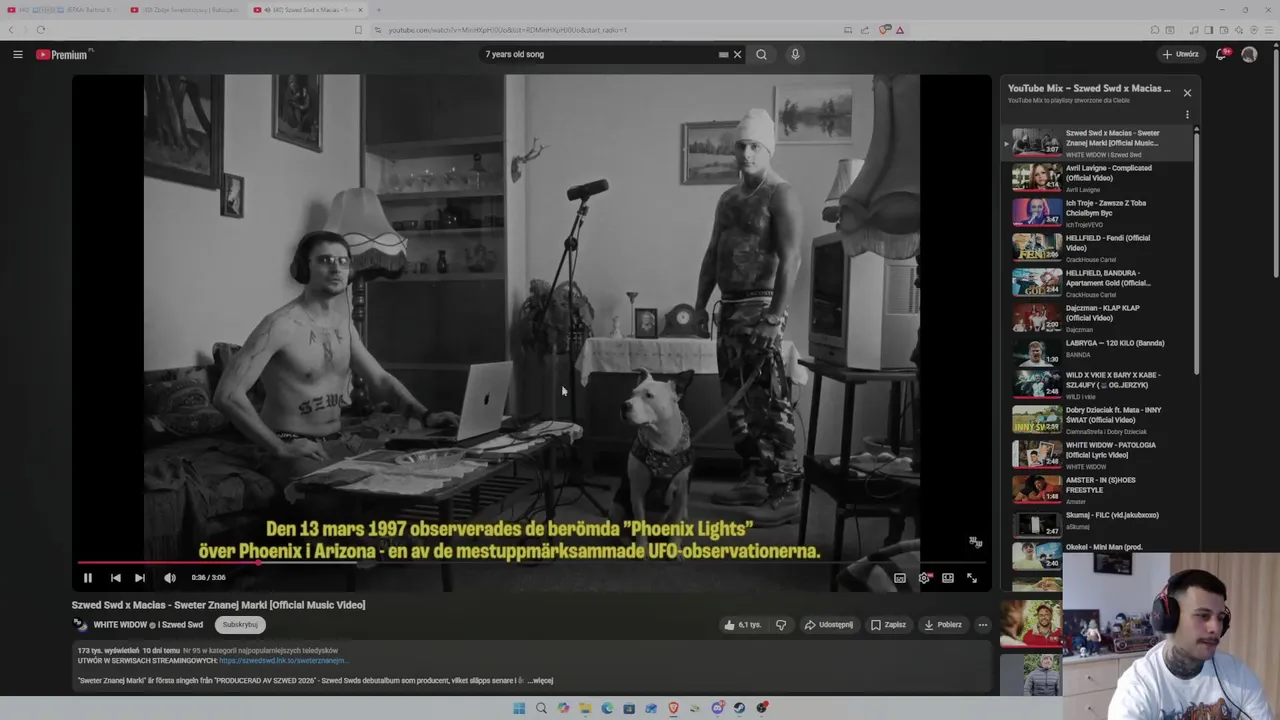
Task: Select LABRYGA — 120 KILO (Bannda)
Action: (1098, 352)
